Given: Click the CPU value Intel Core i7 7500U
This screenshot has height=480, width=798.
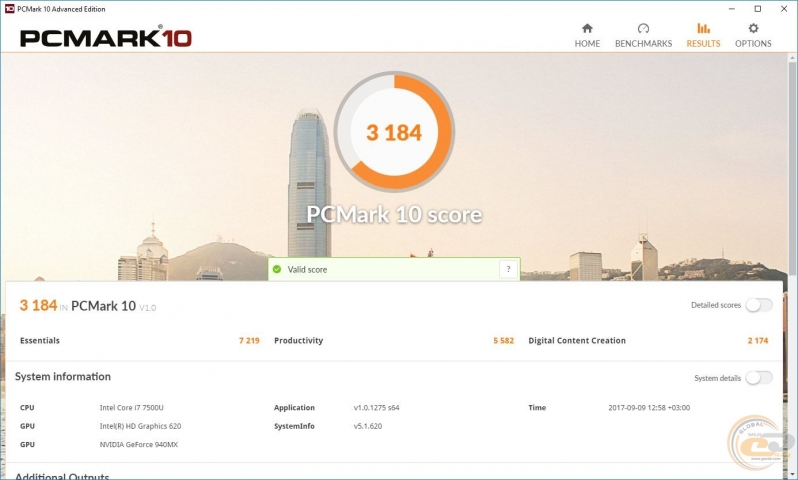Looking at the screenshot, I should coord(131,408).
